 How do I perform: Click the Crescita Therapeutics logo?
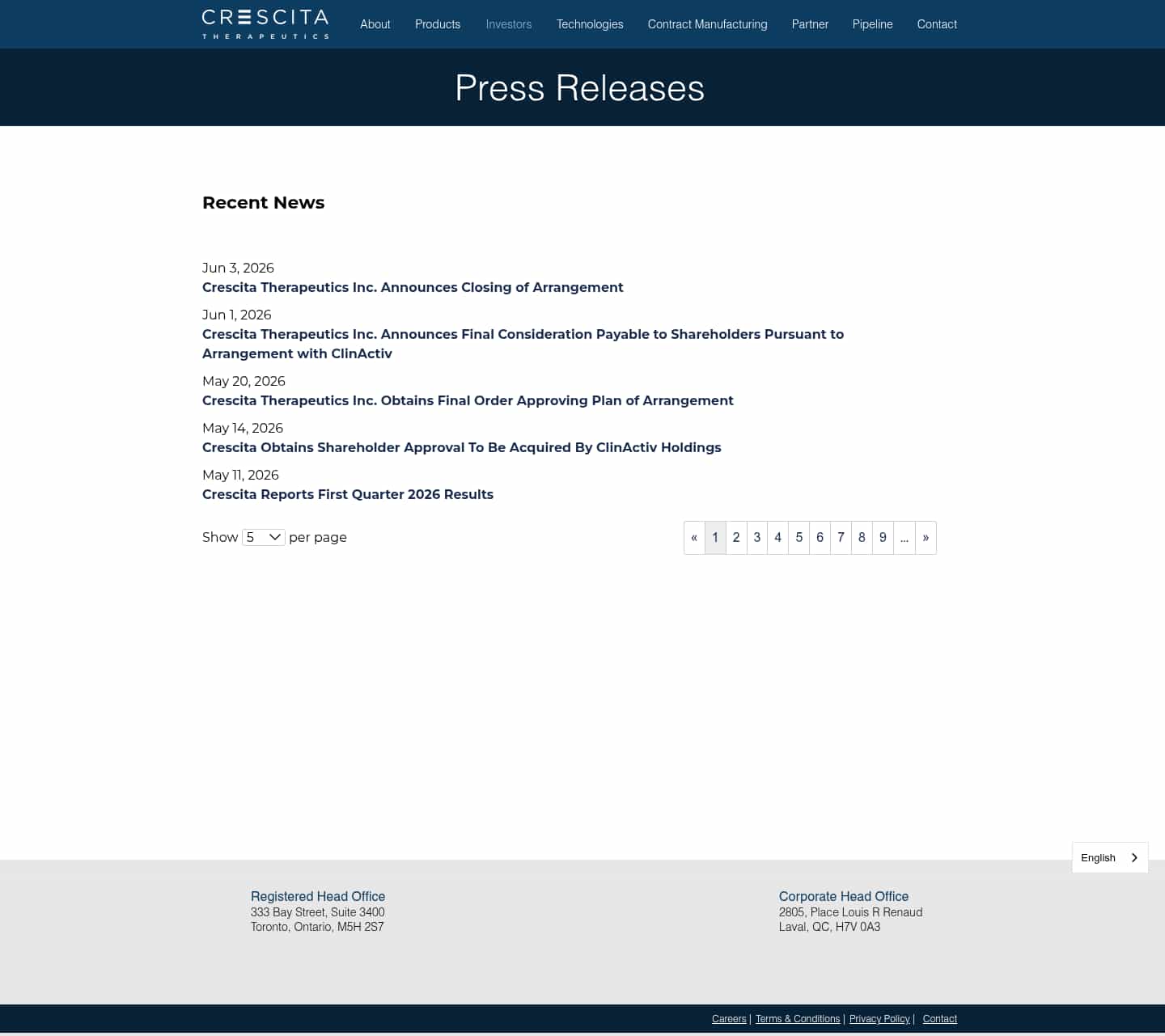tap(265, 24)
